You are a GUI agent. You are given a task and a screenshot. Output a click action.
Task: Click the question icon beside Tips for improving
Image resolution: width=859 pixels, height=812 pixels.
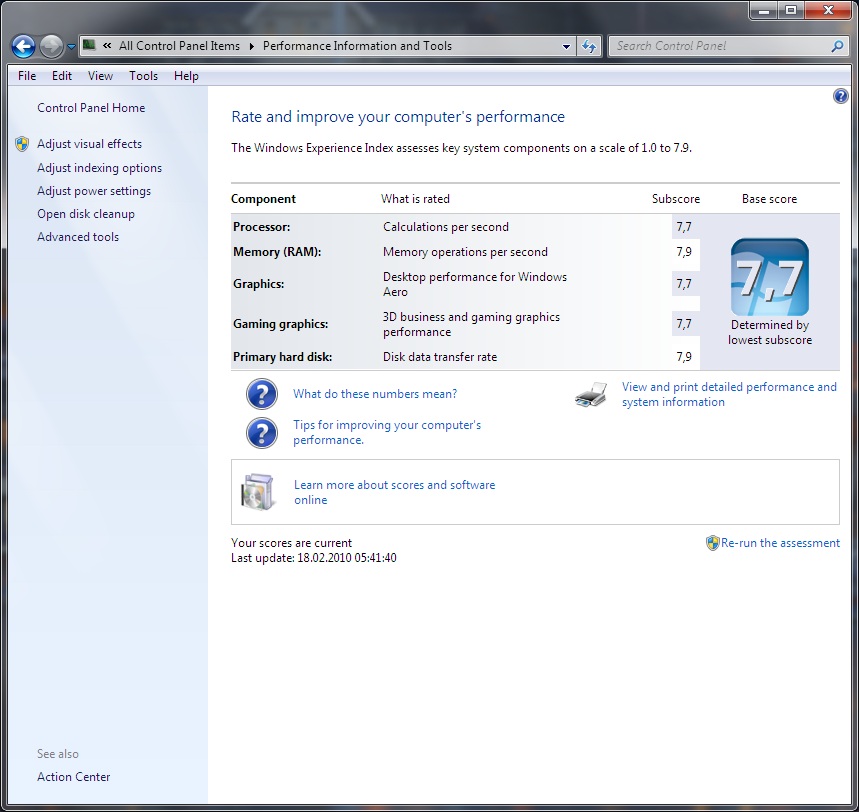pyautogui.click(x=262, y=433)
